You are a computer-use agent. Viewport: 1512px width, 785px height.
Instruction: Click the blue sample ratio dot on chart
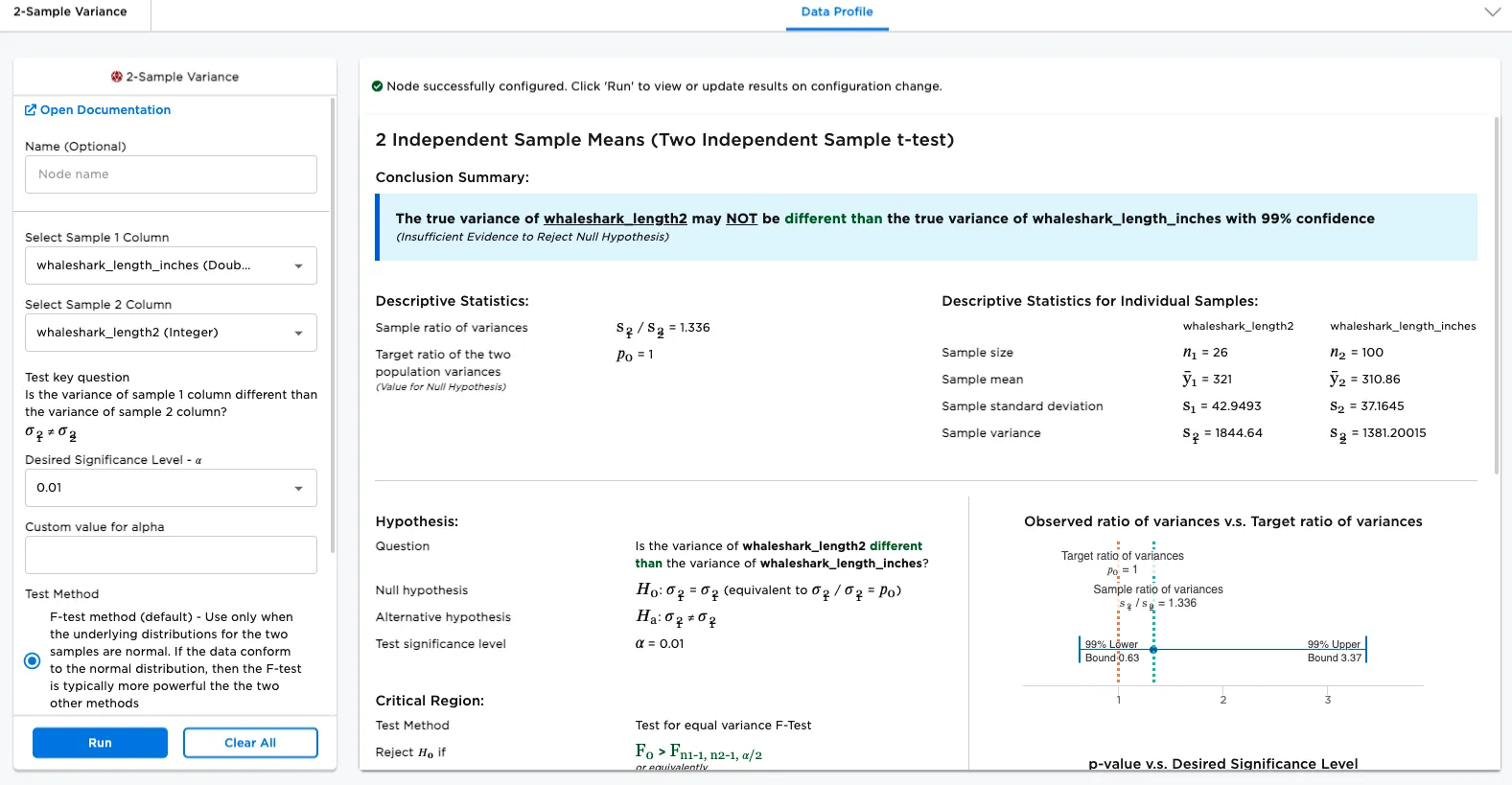[1153, 650]
